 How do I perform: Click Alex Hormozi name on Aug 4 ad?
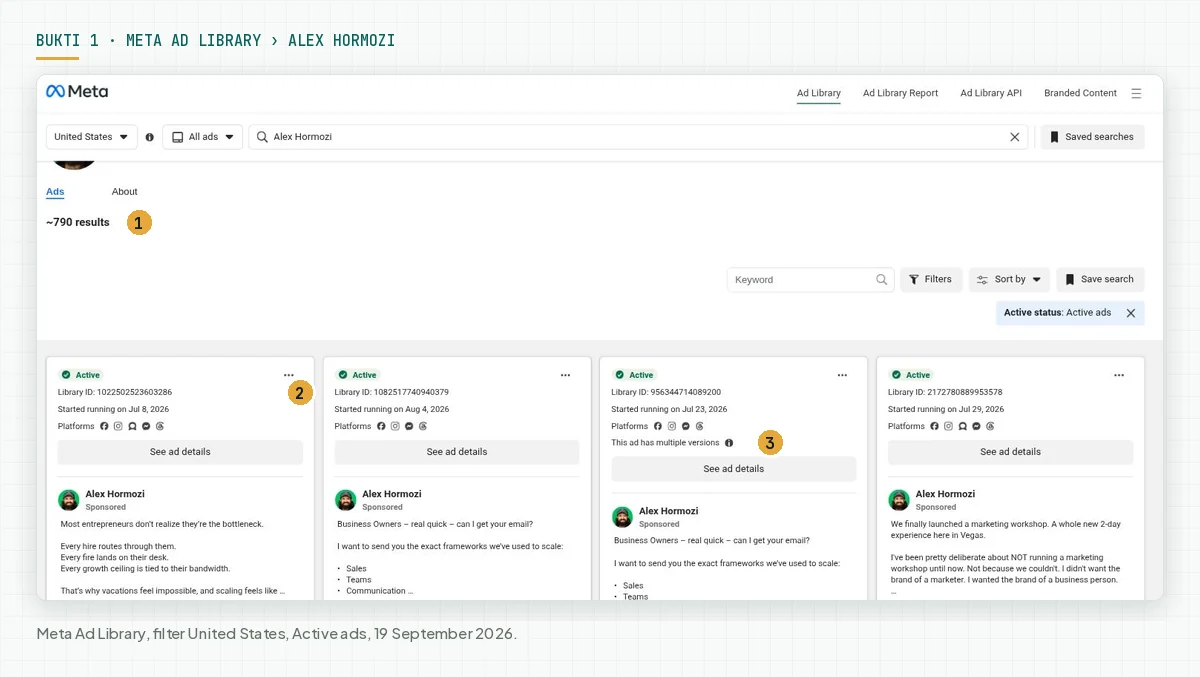pos(392,494)
